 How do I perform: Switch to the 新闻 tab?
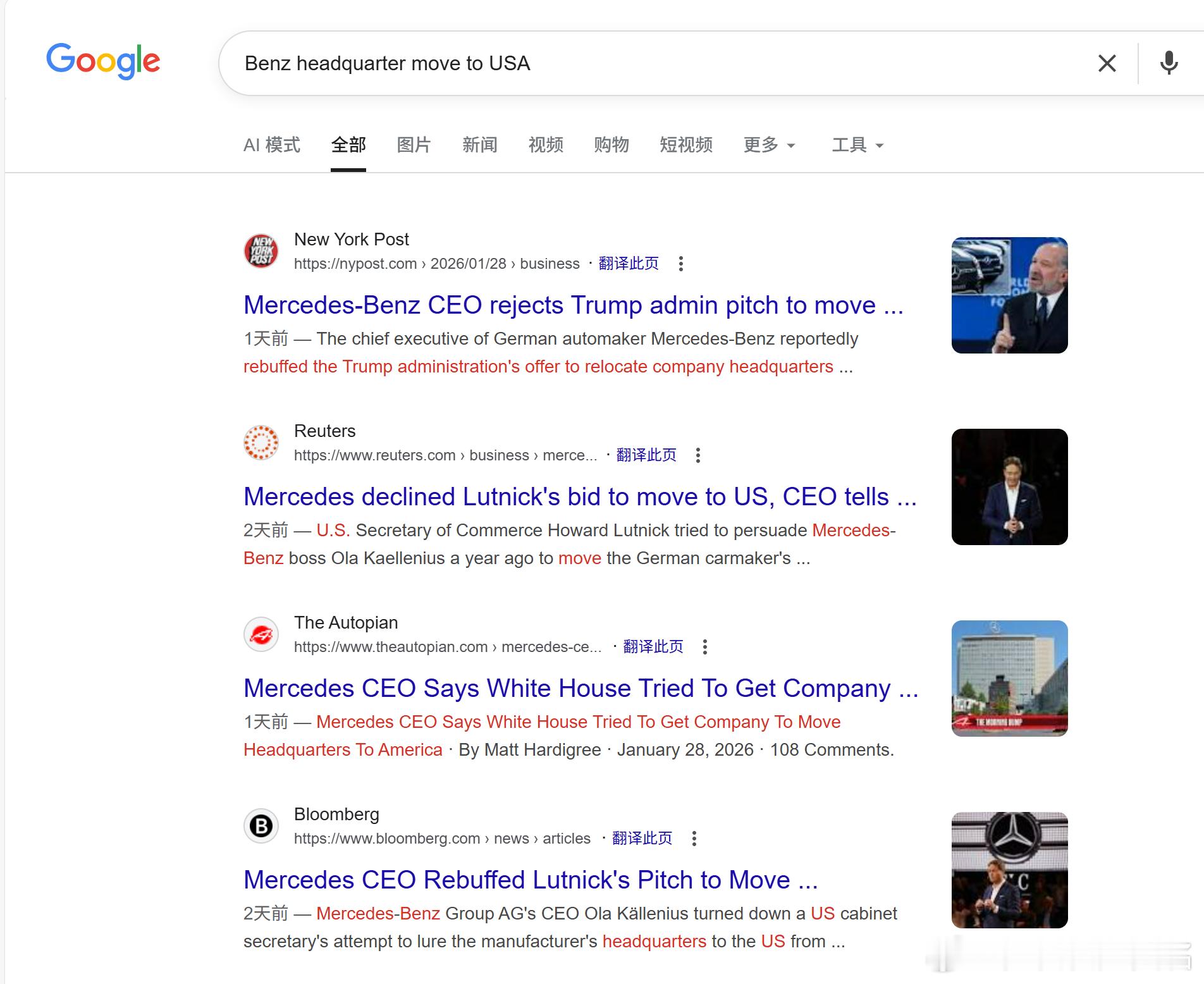pyautogui.click(x=480, y=145)
